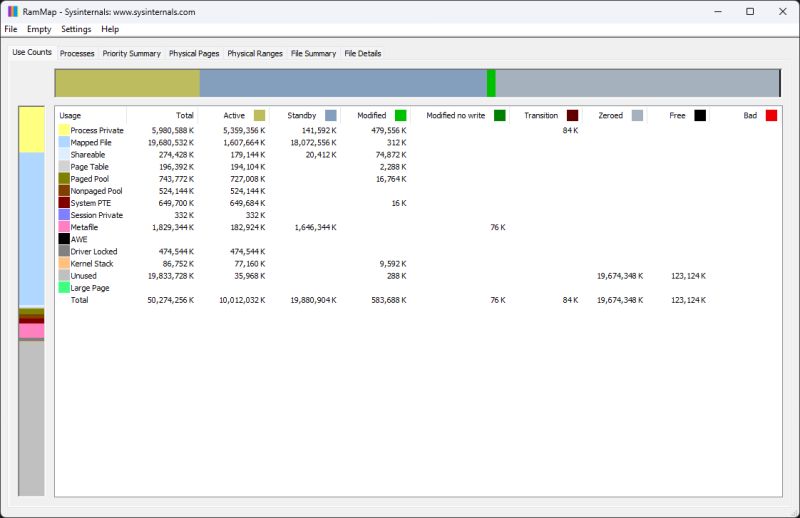Click the Total column header
This screenshot has width=800, height=518.
(162, 115)
